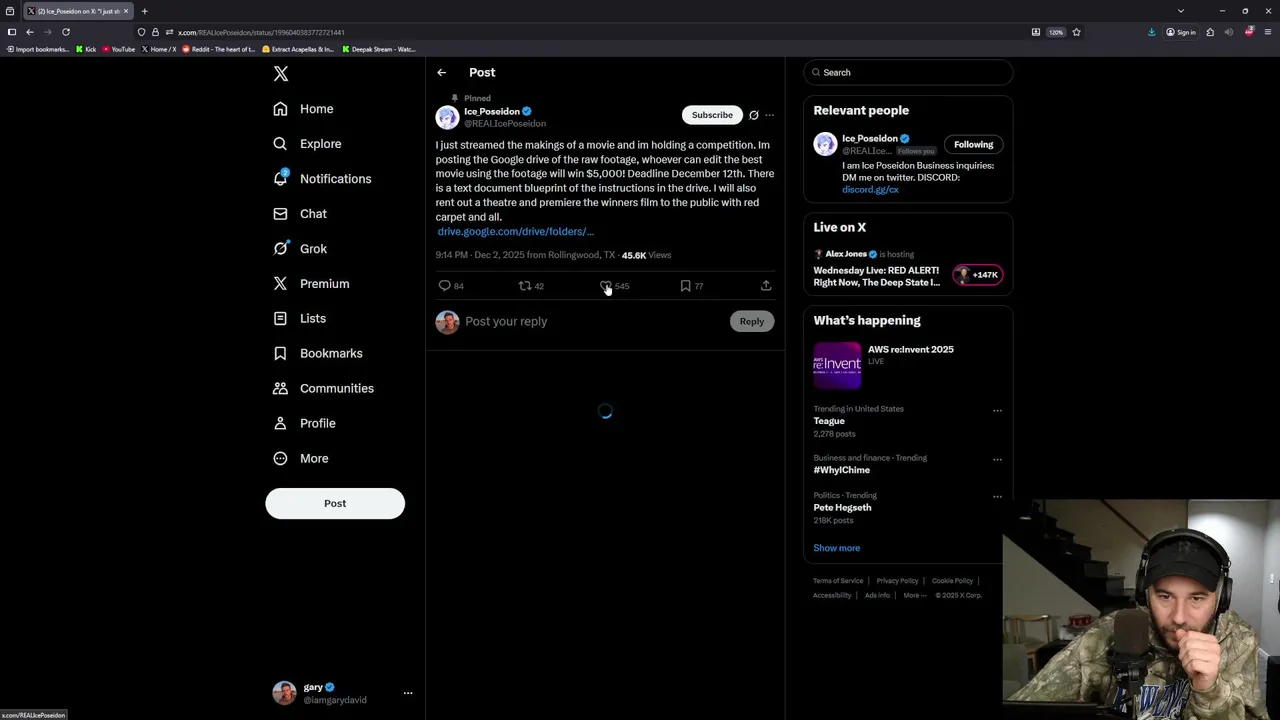Open Ice_Poseidon in Relevant people
Viewport: 1280px width, 720px height.
coord(870,138)
